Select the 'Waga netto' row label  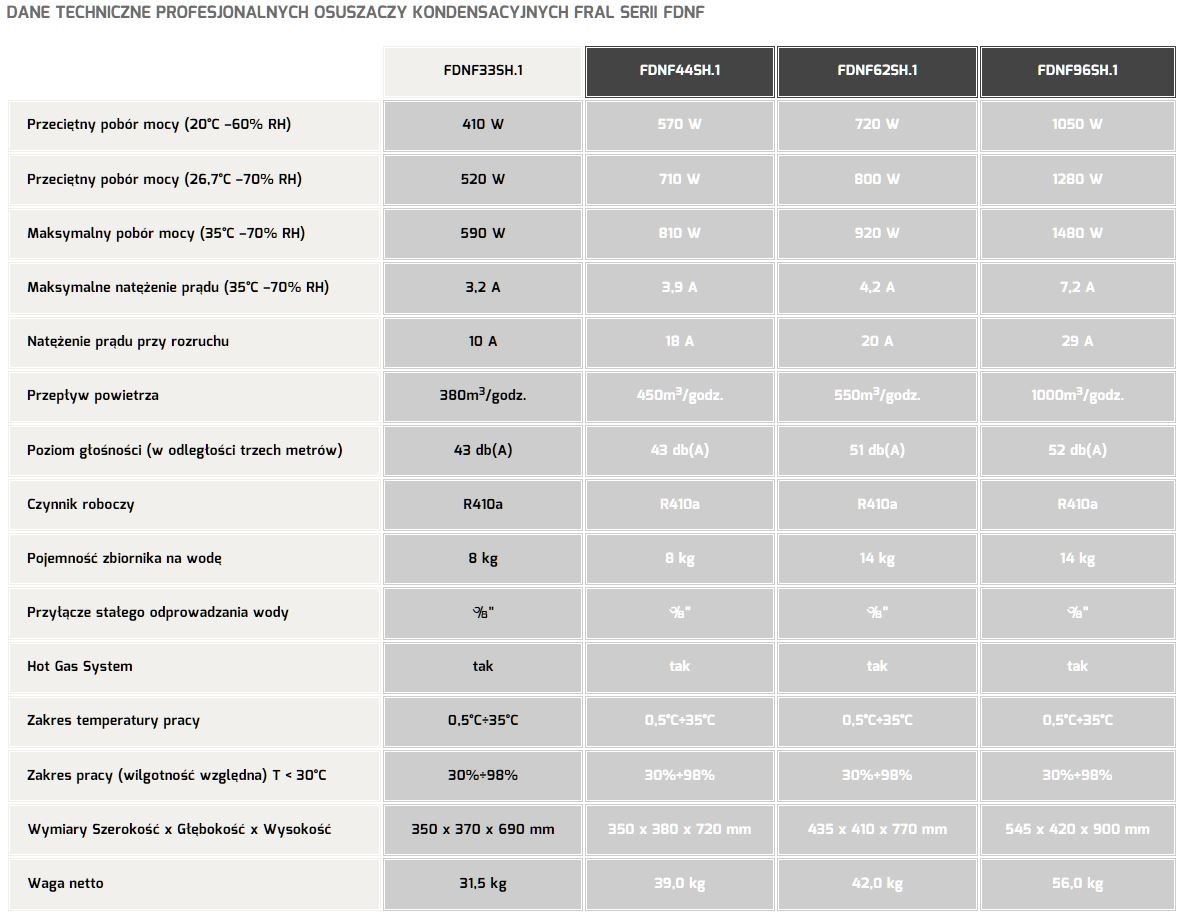65,883
